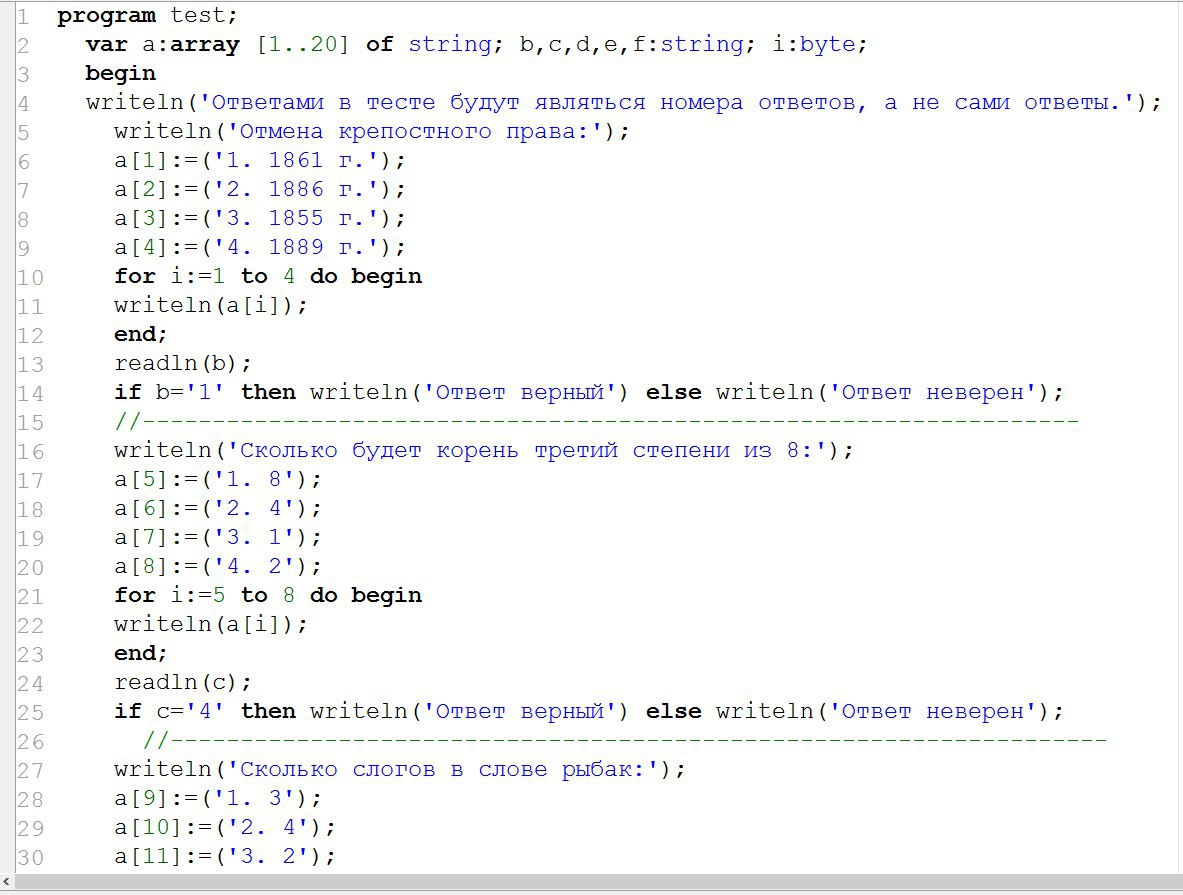Place cursor on 'begin' at line 3

tap(121, 73)
